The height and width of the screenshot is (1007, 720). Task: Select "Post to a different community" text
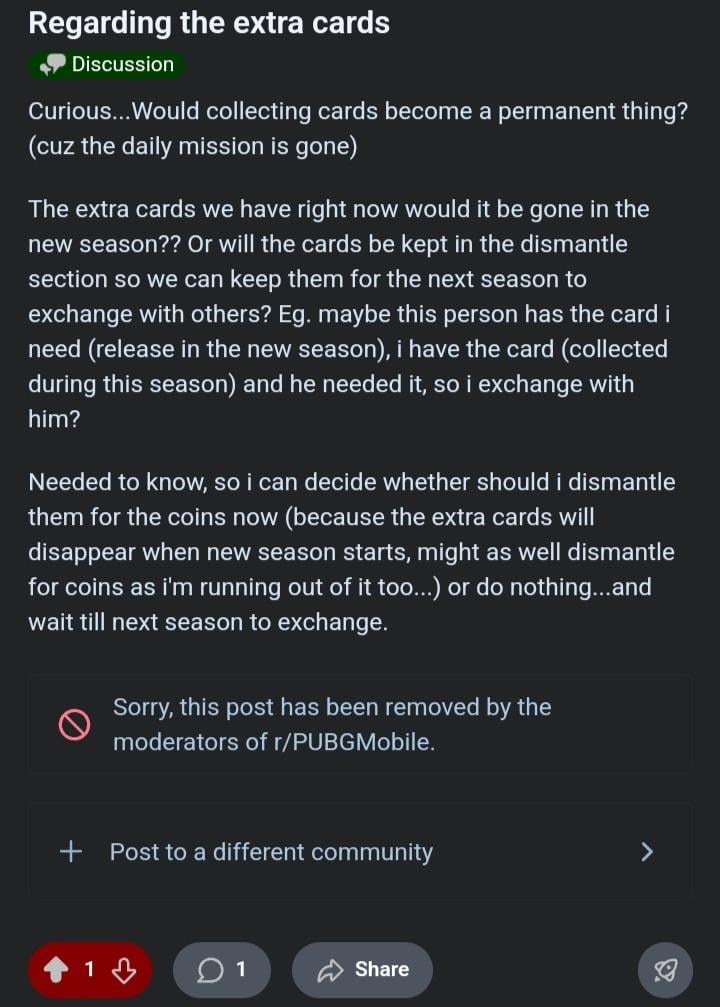pyautogui.click(x=271, y=852)
